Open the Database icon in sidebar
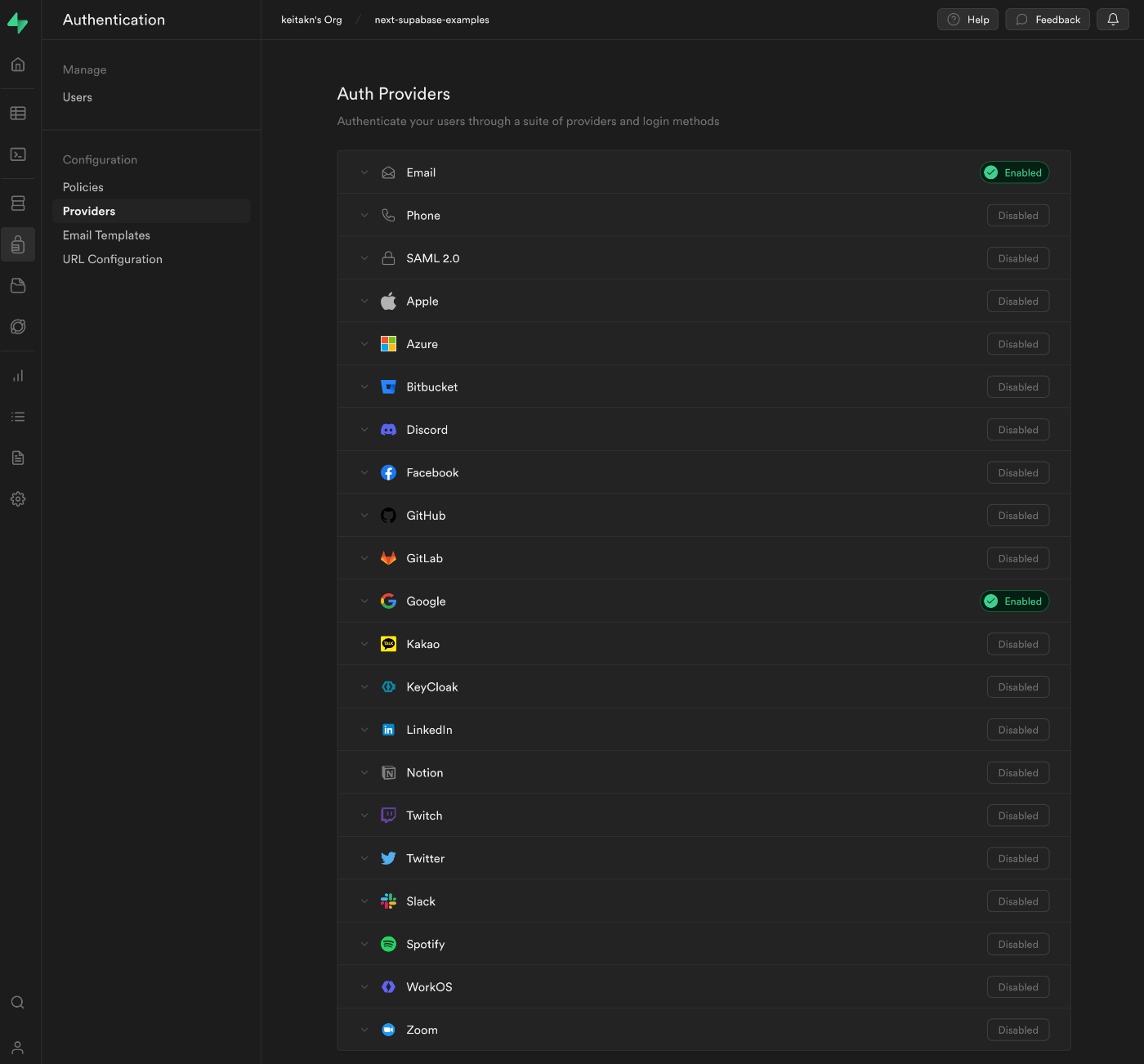 pos(18,203)
